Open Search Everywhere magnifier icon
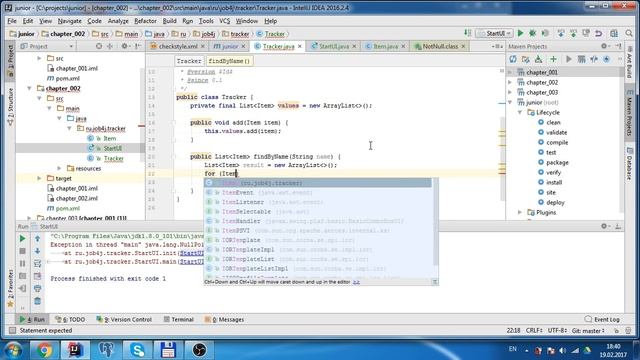The width and height of the screenshot is (640, 360). pyautogui.click(x=629, y=33)
